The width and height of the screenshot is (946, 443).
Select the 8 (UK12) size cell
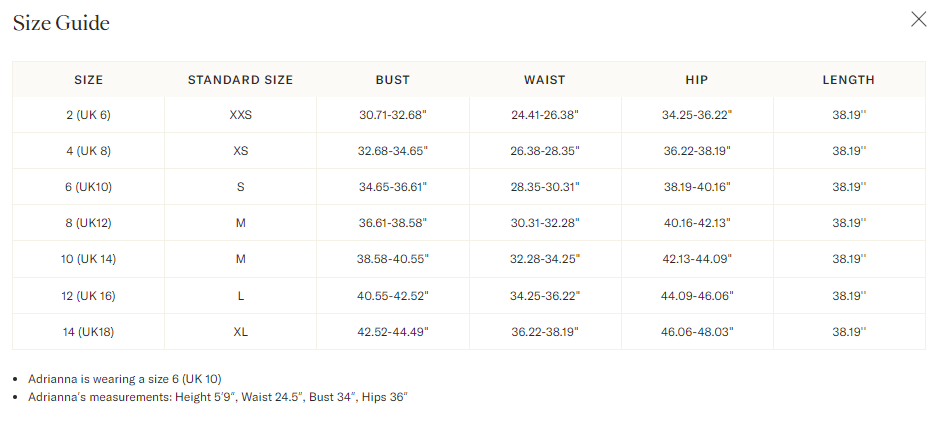click(89, 223)
